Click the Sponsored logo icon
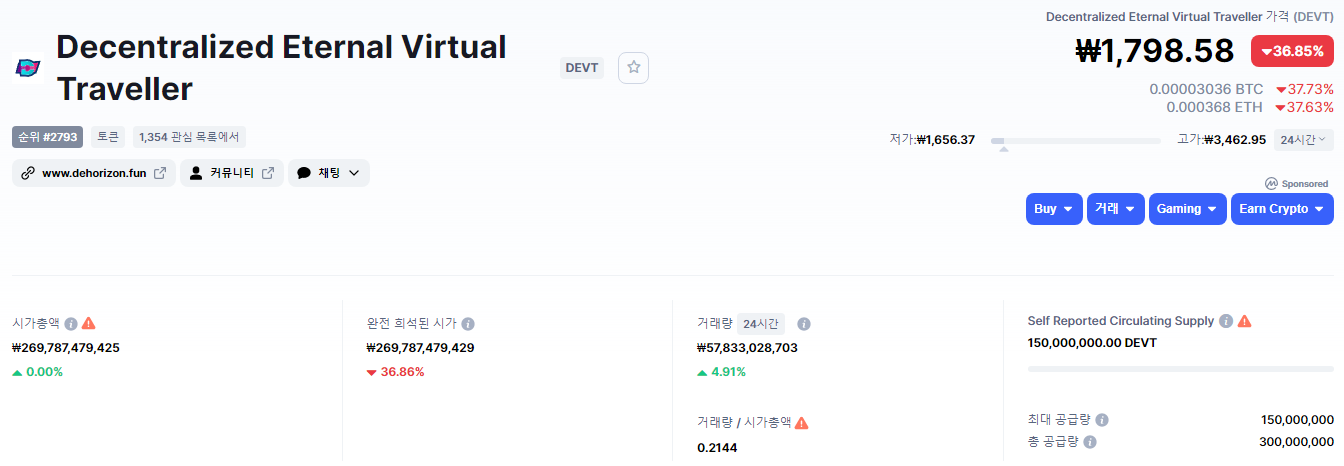This screenshot has width=1344, height=466. [x=1271, y=184]
